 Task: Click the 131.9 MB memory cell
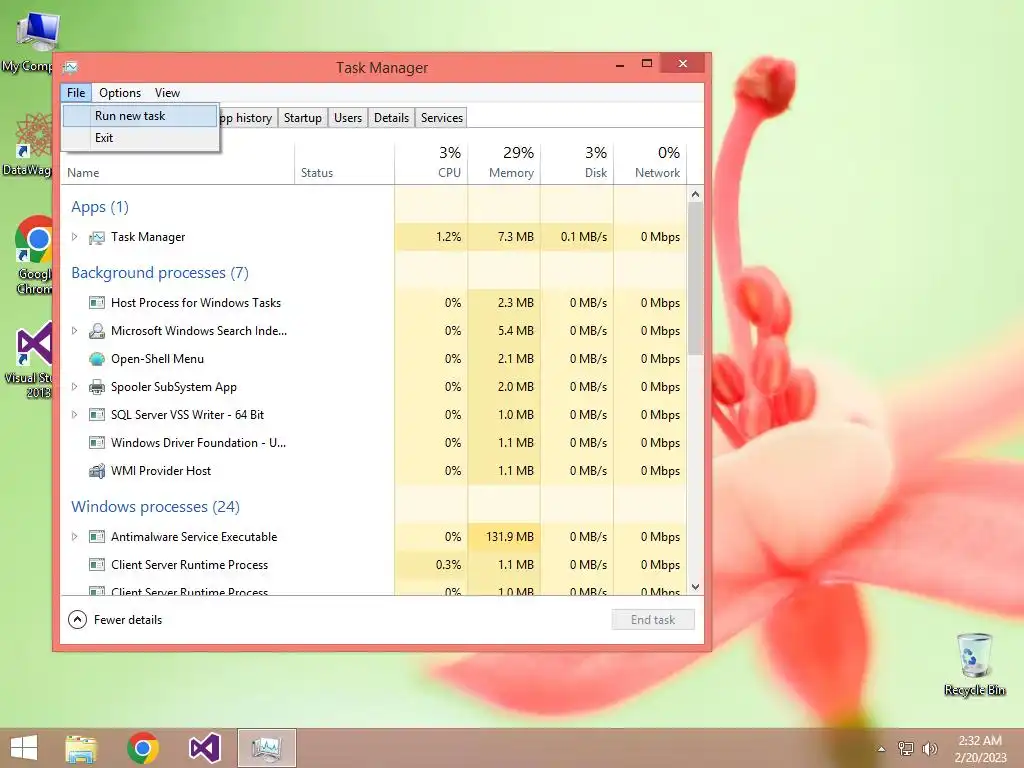(504, 537)
